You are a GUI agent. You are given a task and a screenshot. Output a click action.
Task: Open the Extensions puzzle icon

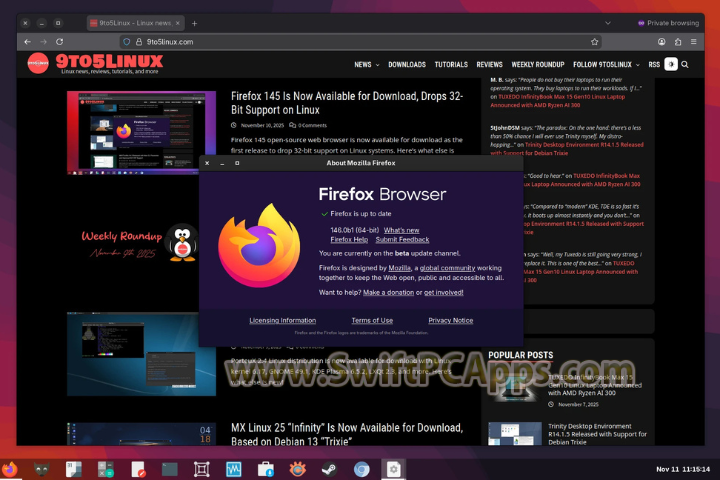coord(678,42)
